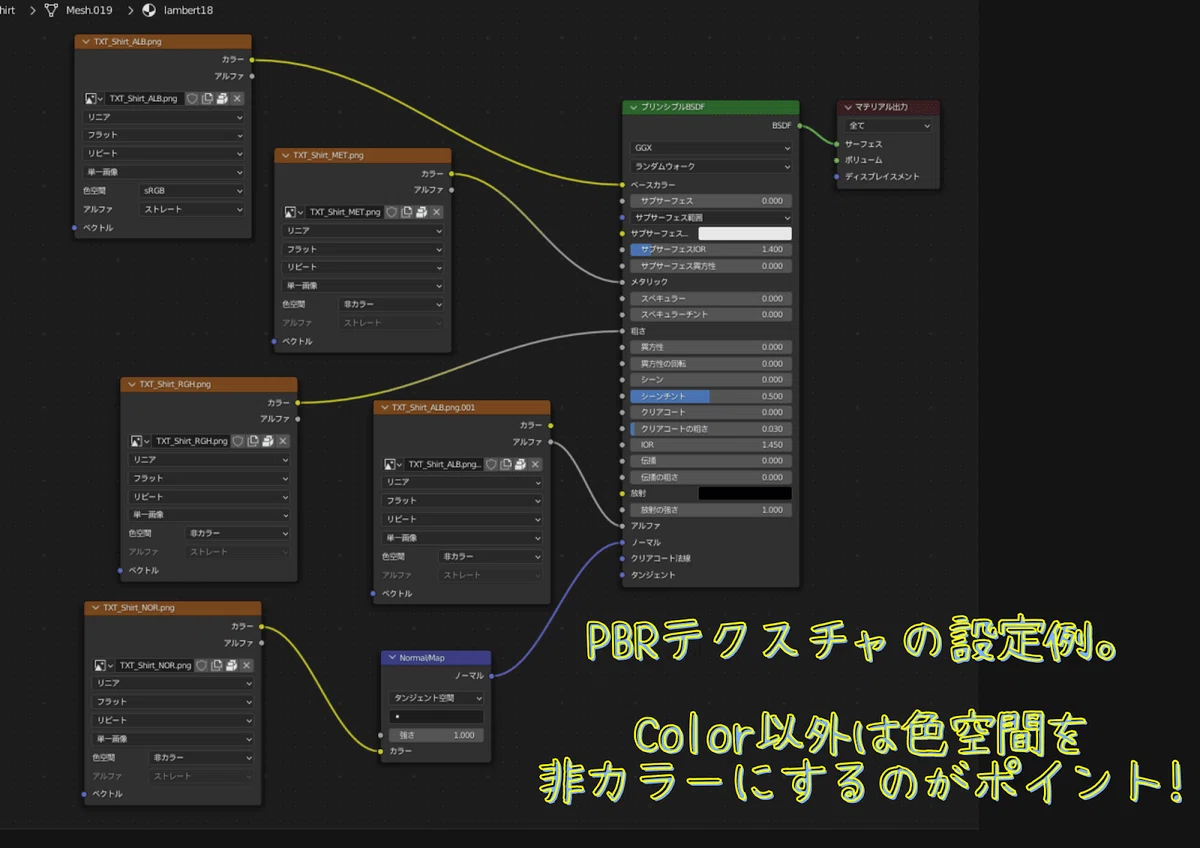Collapse the プリンシプルBSDF node header arrow
Image resolution: width=1200 pixels, height=848 pixels.
[x=632, y=107]
